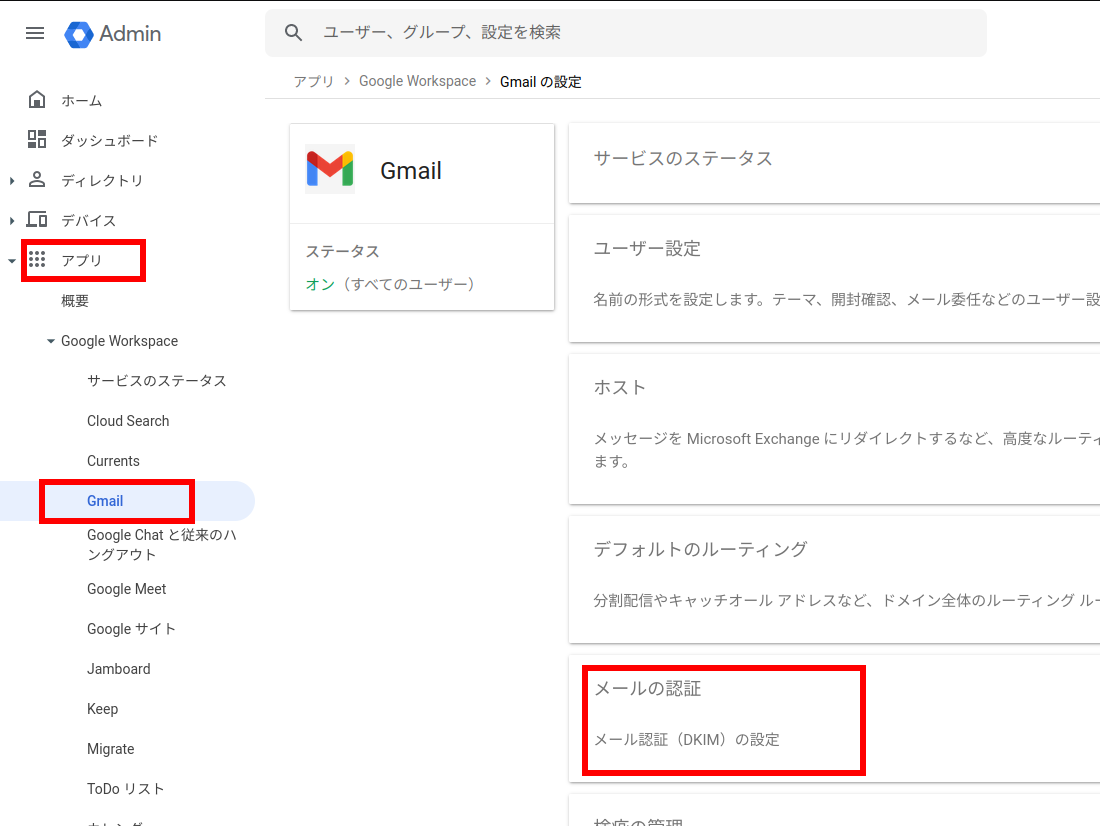Click the アプリ grid icon

click(37, 260)
